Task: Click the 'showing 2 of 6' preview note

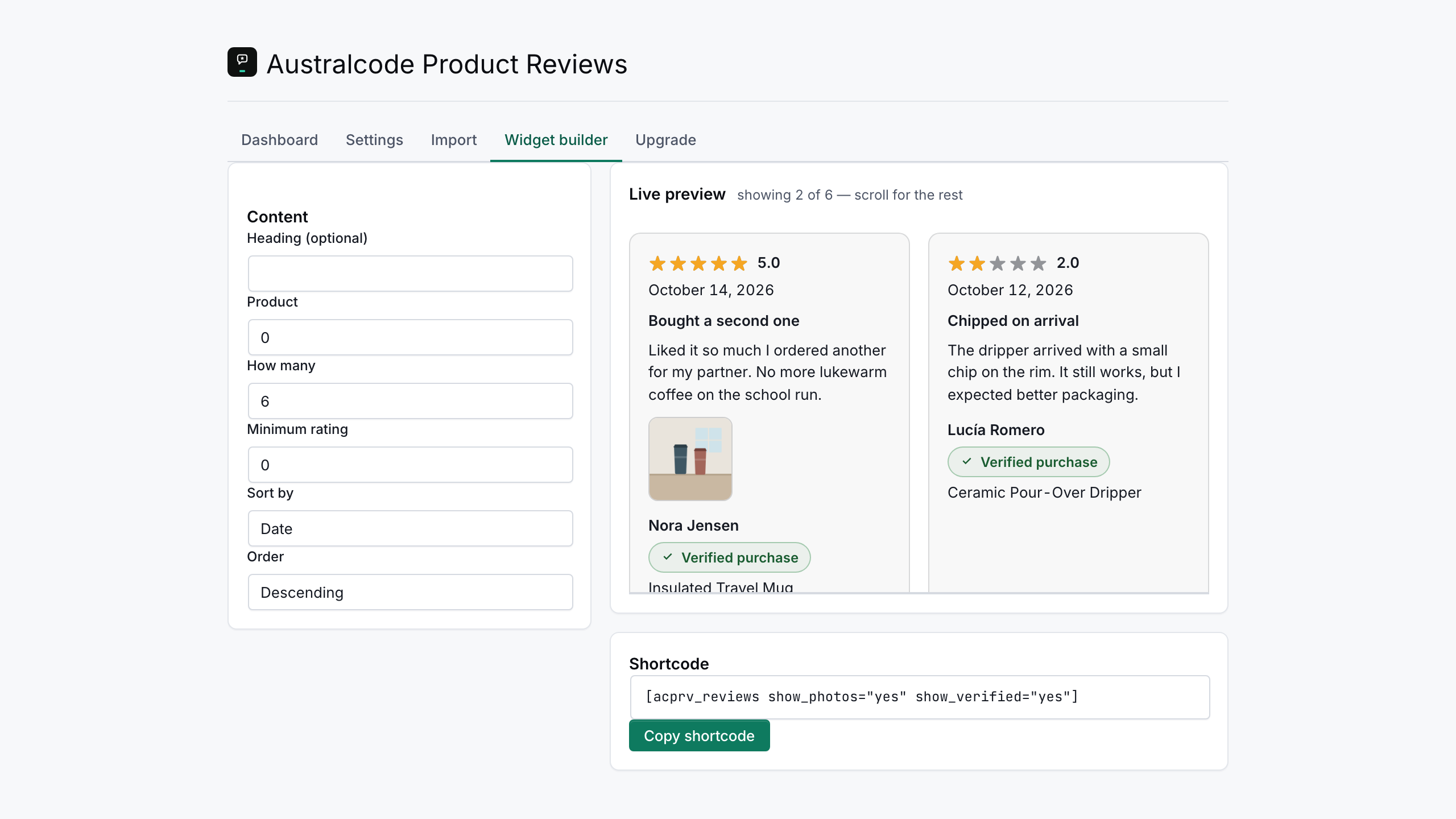Action: [x=850, y=195]
